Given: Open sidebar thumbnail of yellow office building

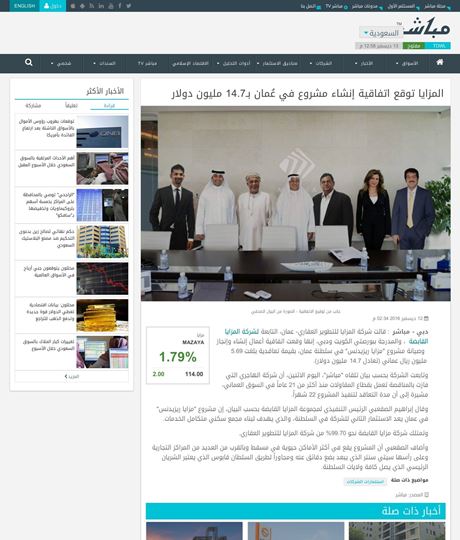Looking at the screenshot, I should click(x=102, y=242).
